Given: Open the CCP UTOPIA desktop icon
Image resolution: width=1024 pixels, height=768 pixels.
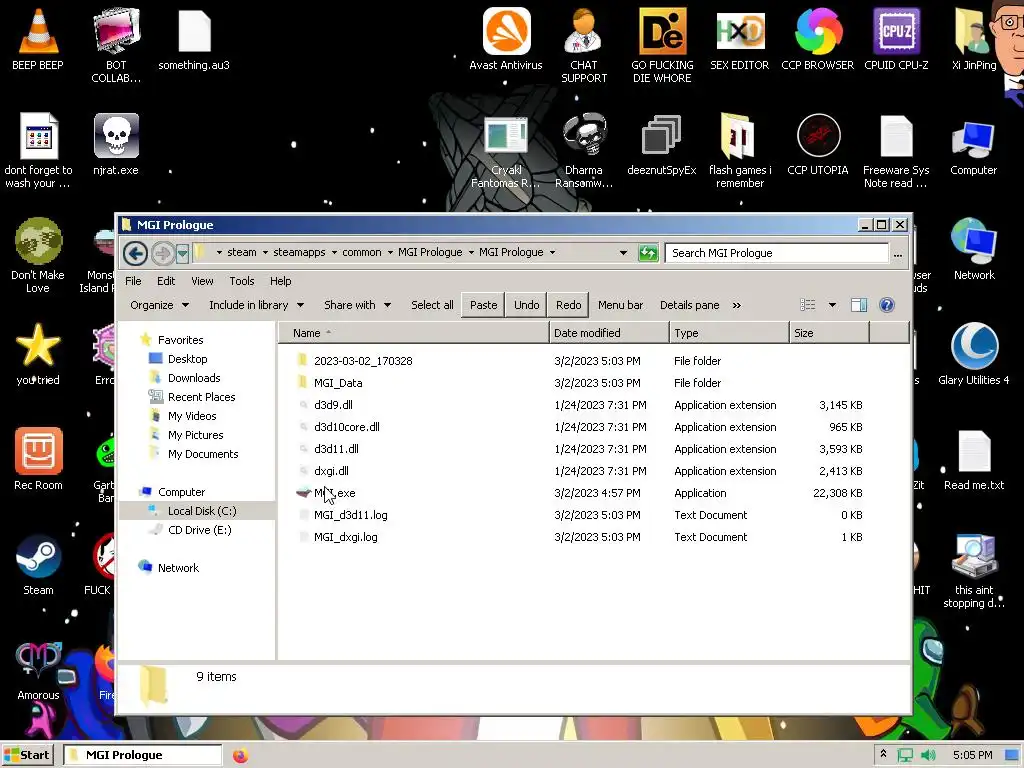Looking at the screenshot, I should (818, 144).
